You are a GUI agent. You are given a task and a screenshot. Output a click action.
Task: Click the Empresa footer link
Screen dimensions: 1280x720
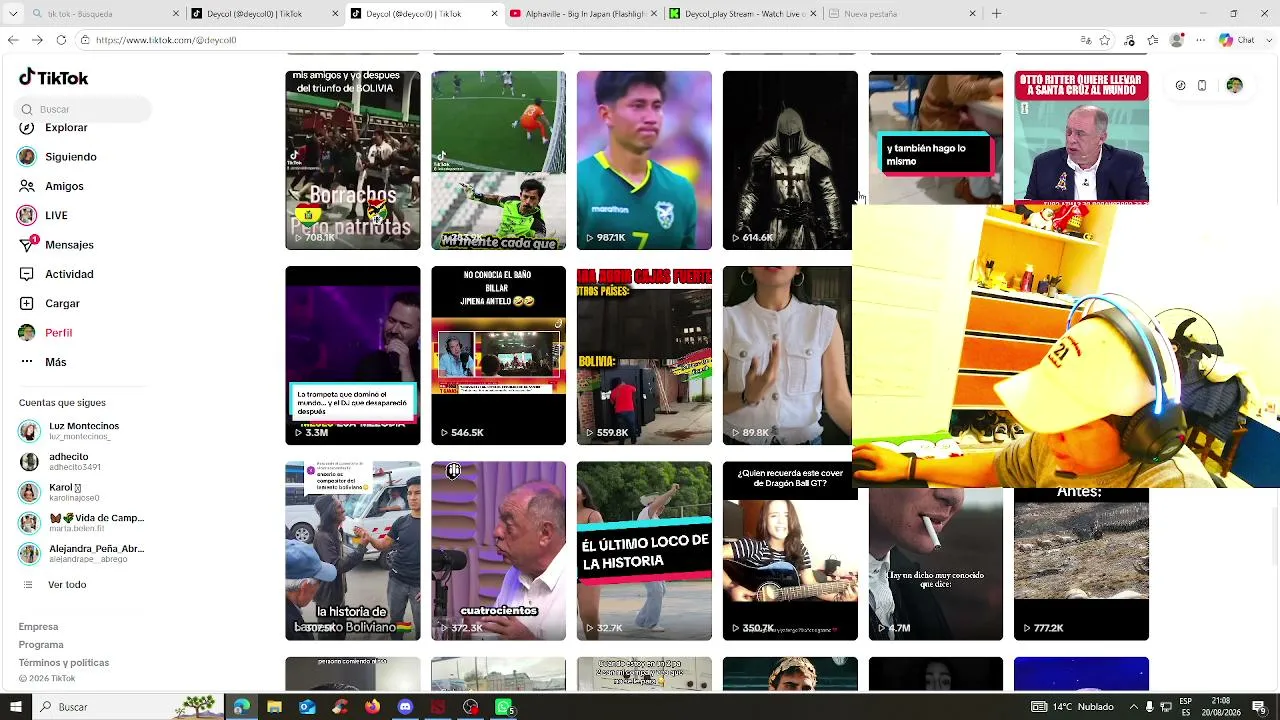(x=38, y=627)
